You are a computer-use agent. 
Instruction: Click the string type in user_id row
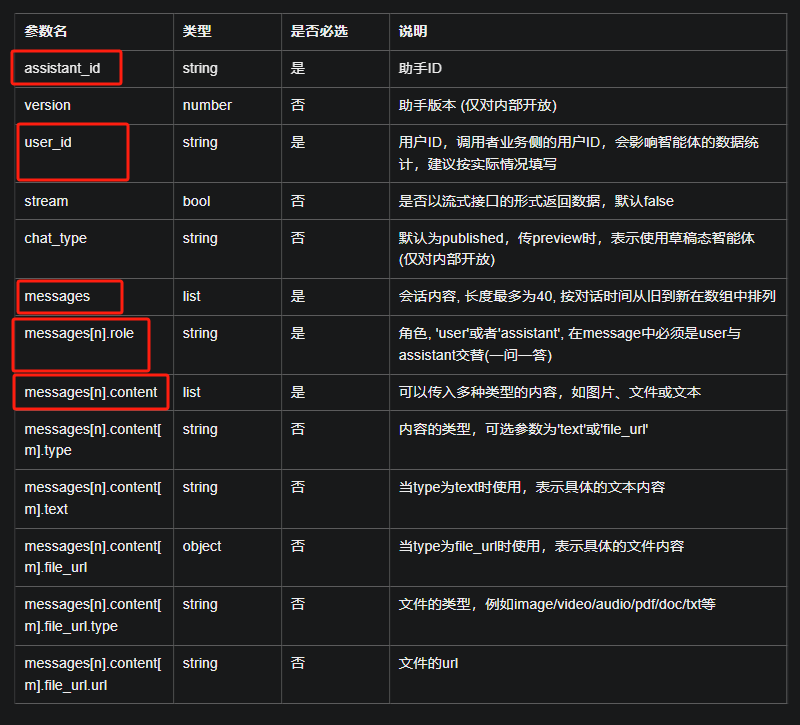click(200, 142)
